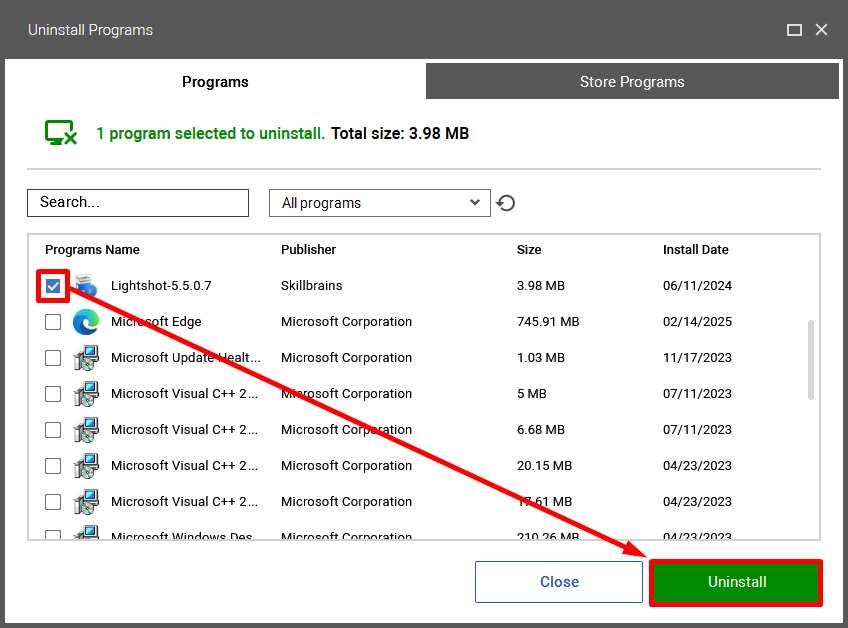Screen dimensions: 848x628
Task: Click the 6.68 MB size value
Action: 541,430
